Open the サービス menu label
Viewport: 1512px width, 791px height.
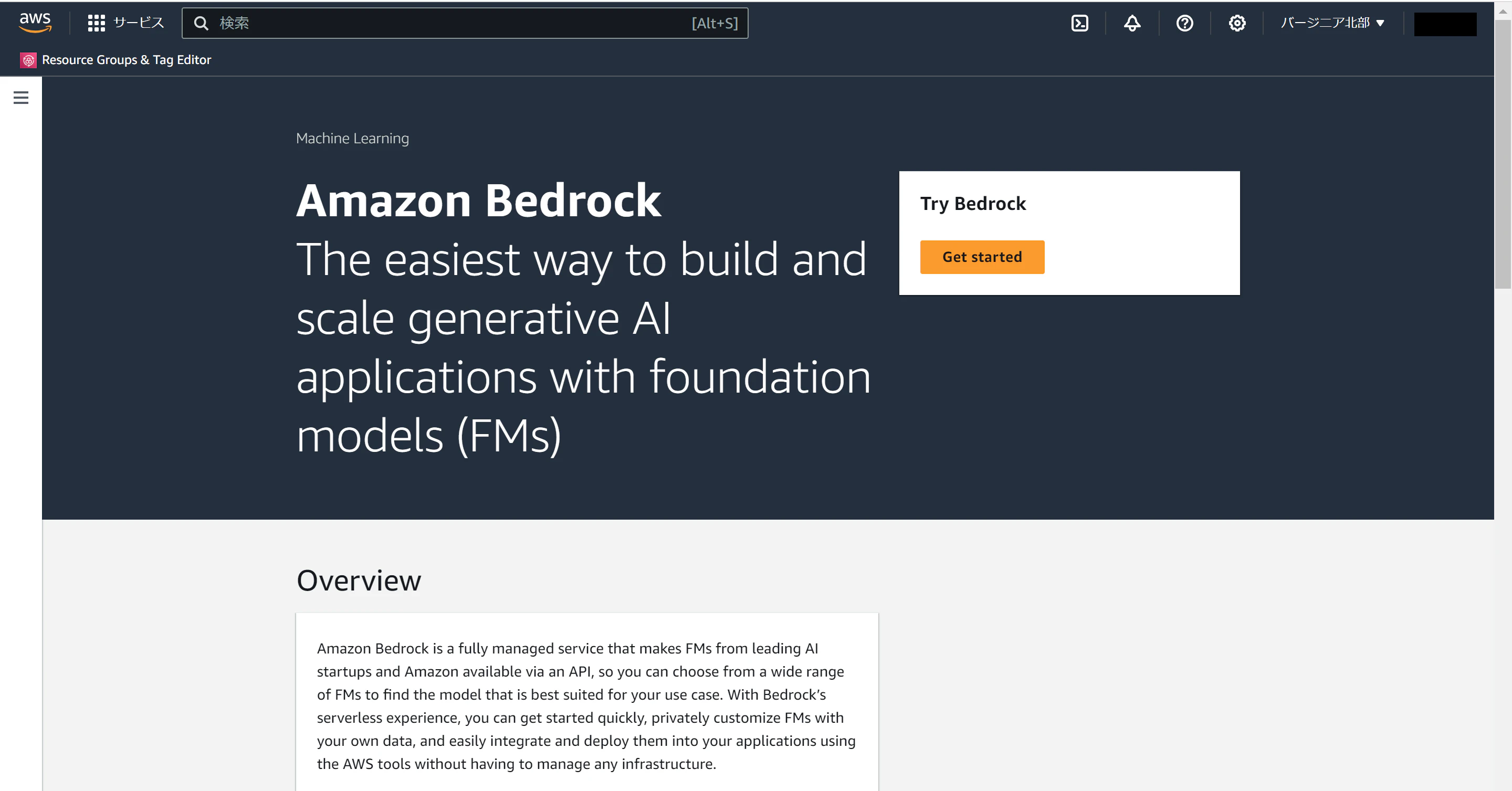coord(139,23)
